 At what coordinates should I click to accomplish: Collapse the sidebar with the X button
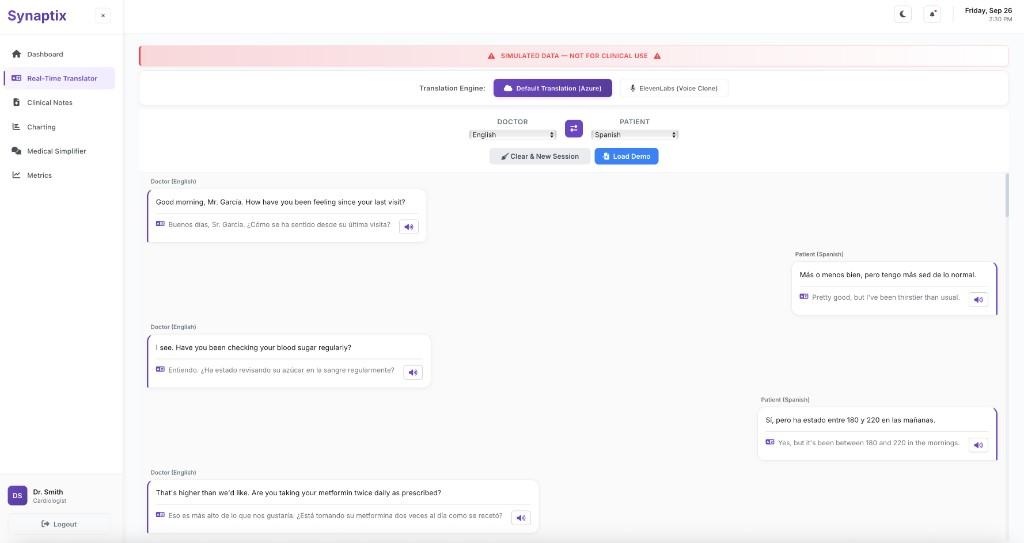click(x=103, y=16)
